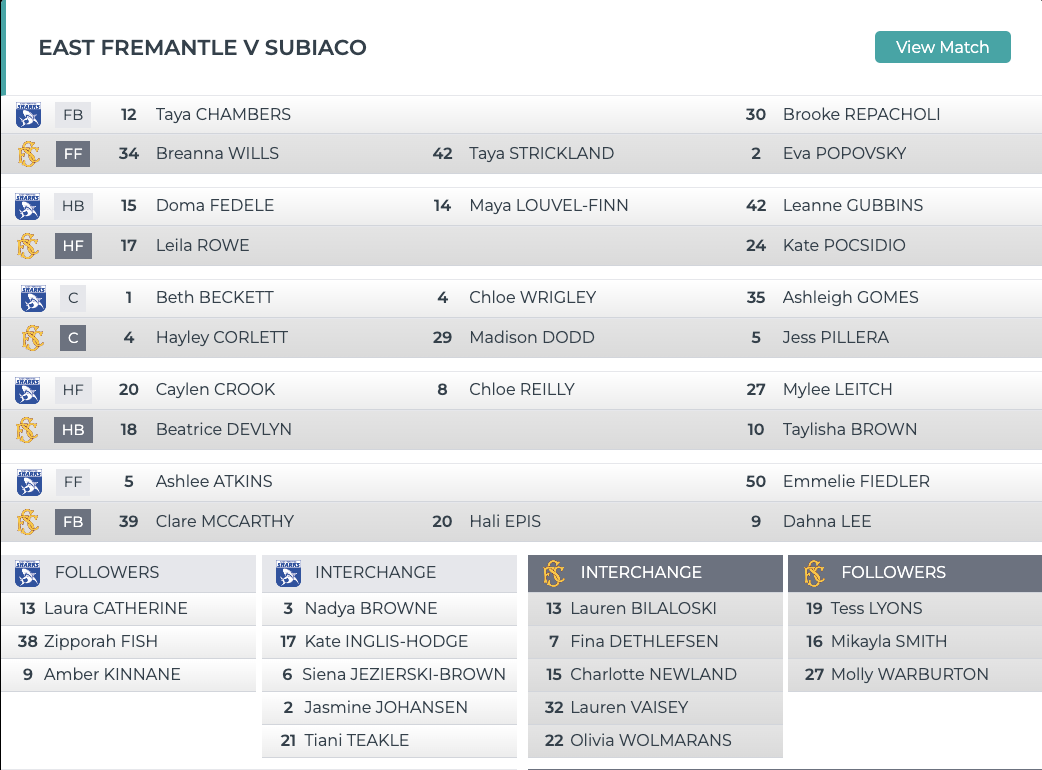Viewport: 1042px width, 770px height.
Task: Click East Fremantle Sharks logo in FB row
Action: (28, 115)
